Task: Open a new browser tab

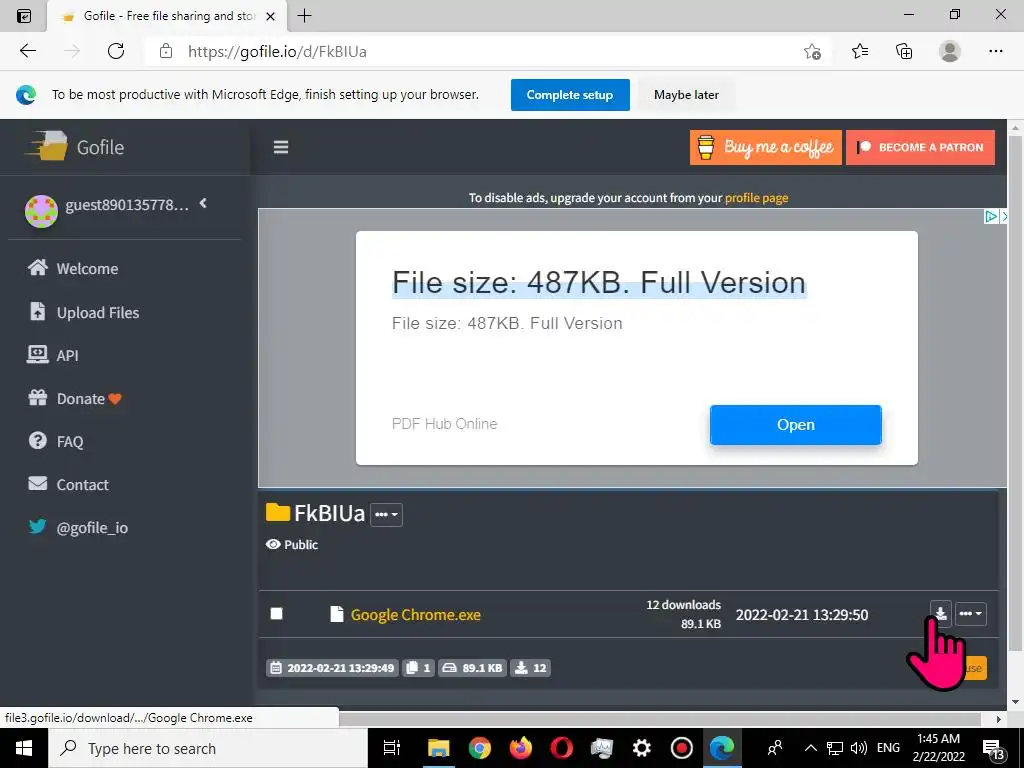Action: tap(304, 16)
